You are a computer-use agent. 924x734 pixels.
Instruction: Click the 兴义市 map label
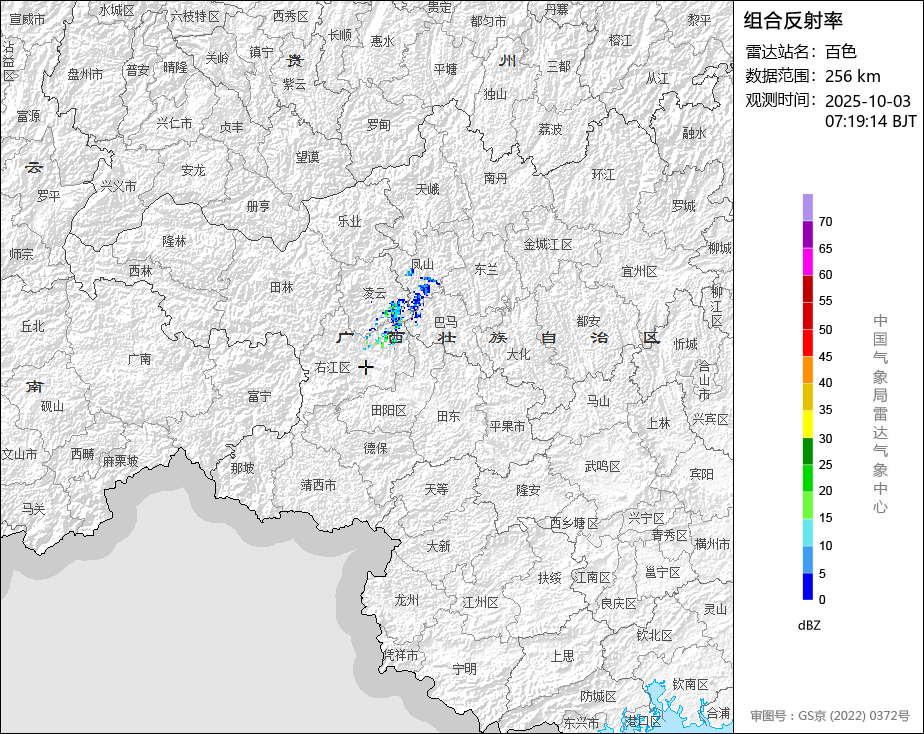118,186
